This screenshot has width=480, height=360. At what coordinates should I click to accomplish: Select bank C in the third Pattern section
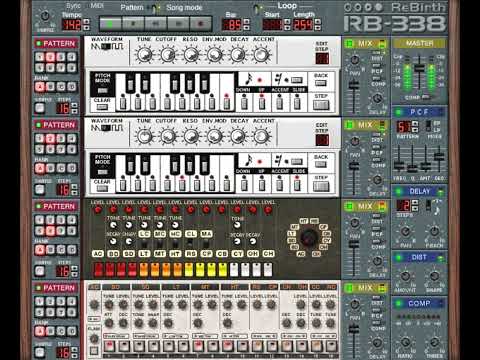pyautogui.click(x=61, y=250)
